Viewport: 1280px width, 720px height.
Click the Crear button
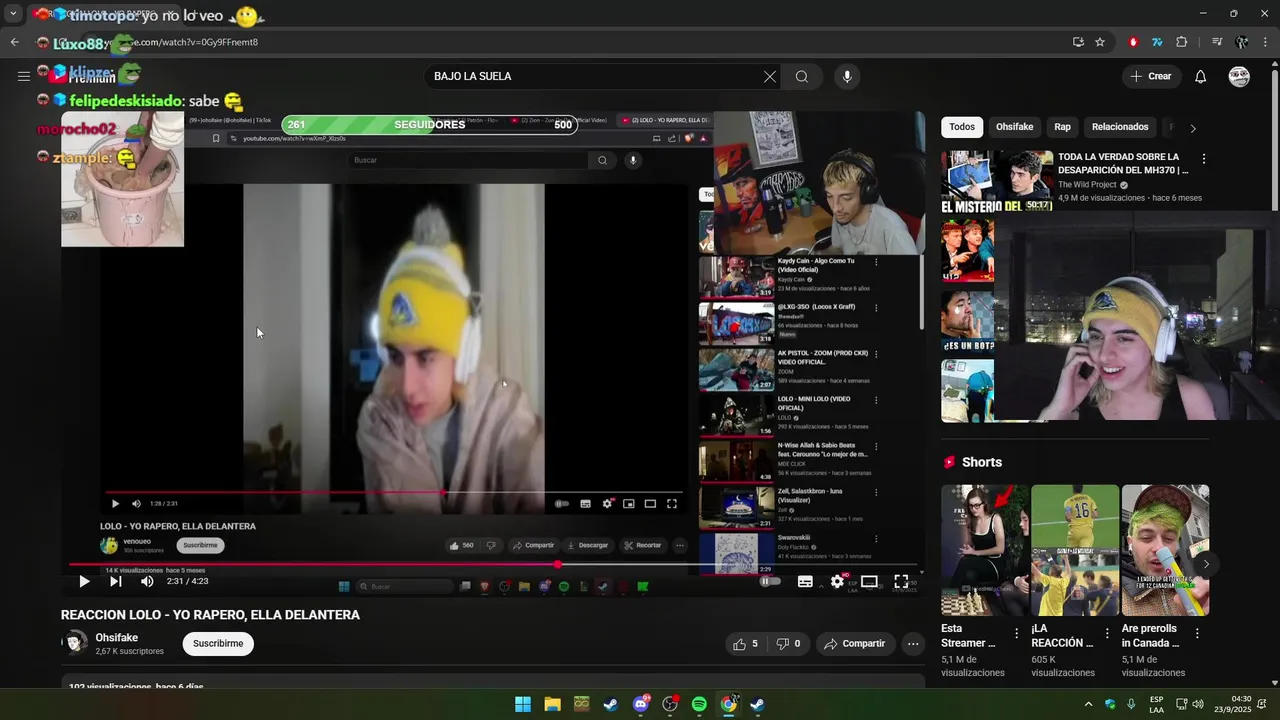coord(1151,76)
